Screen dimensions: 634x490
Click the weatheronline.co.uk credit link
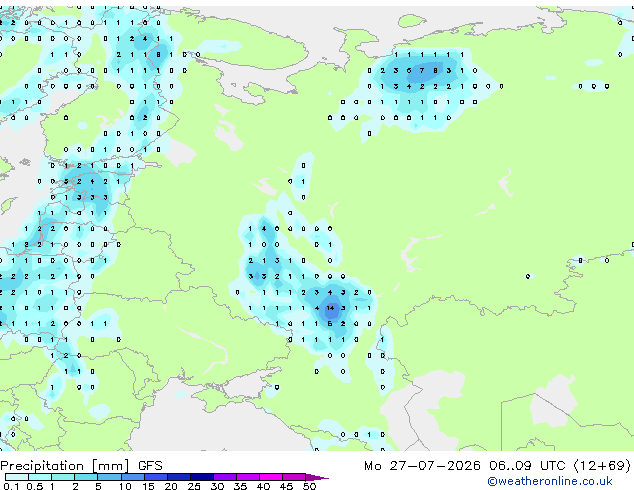[x=549, y=481]
